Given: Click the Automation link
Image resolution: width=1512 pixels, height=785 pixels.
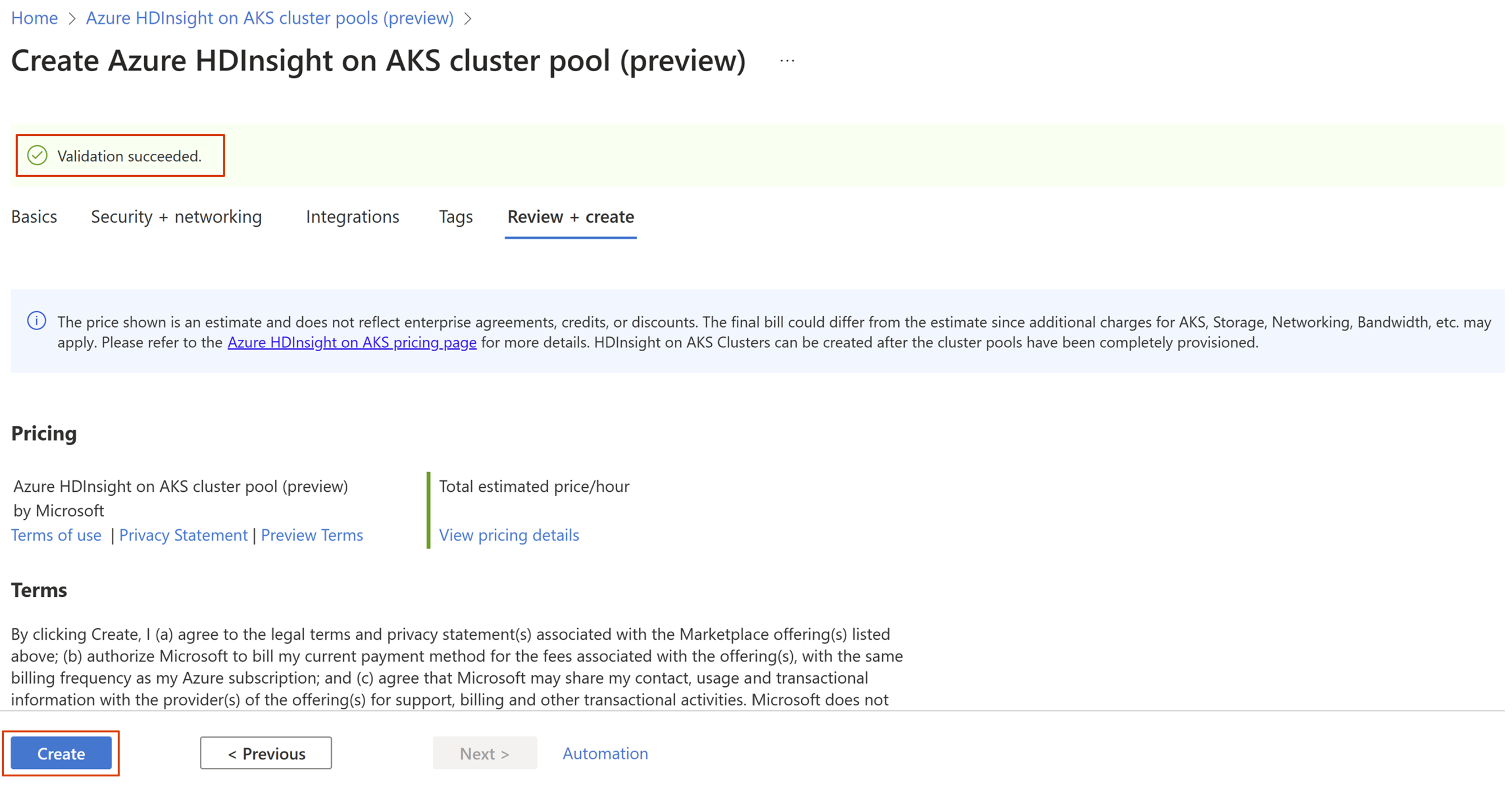Looking at the screenshot, I should click(x=603, y=752).
